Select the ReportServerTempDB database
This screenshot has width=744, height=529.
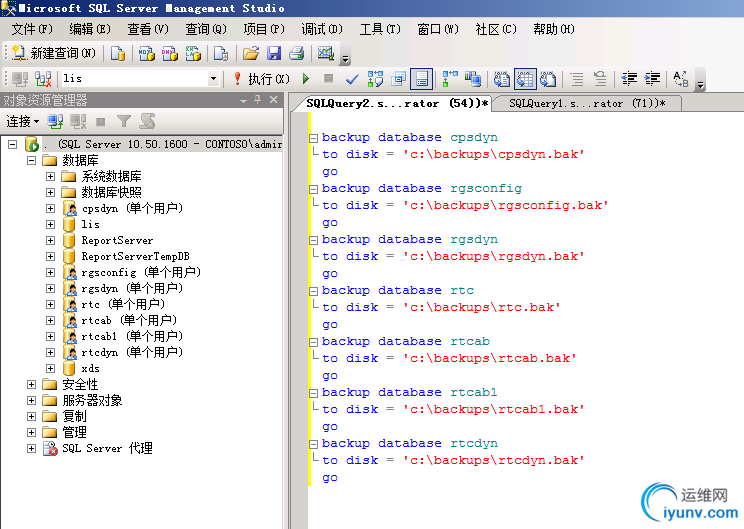click(136, 257)
